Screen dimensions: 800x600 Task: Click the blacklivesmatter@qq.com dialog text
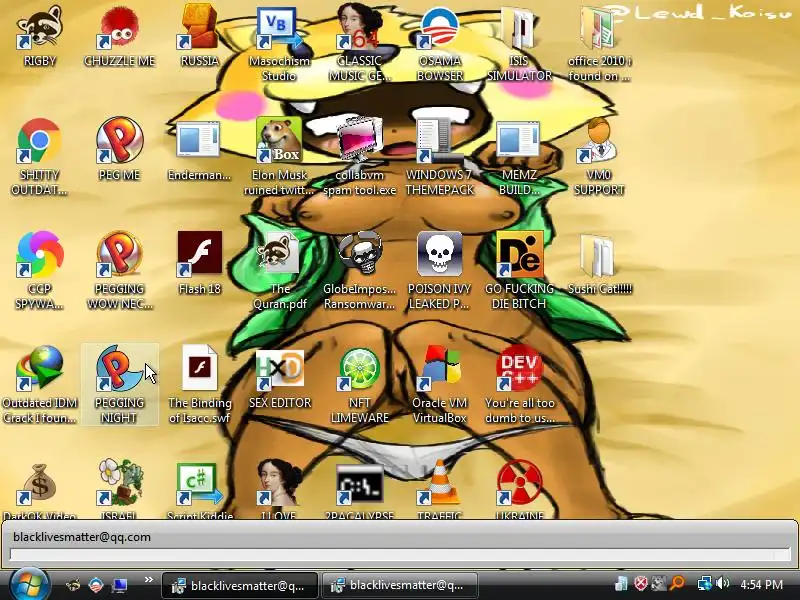(82, 537)
